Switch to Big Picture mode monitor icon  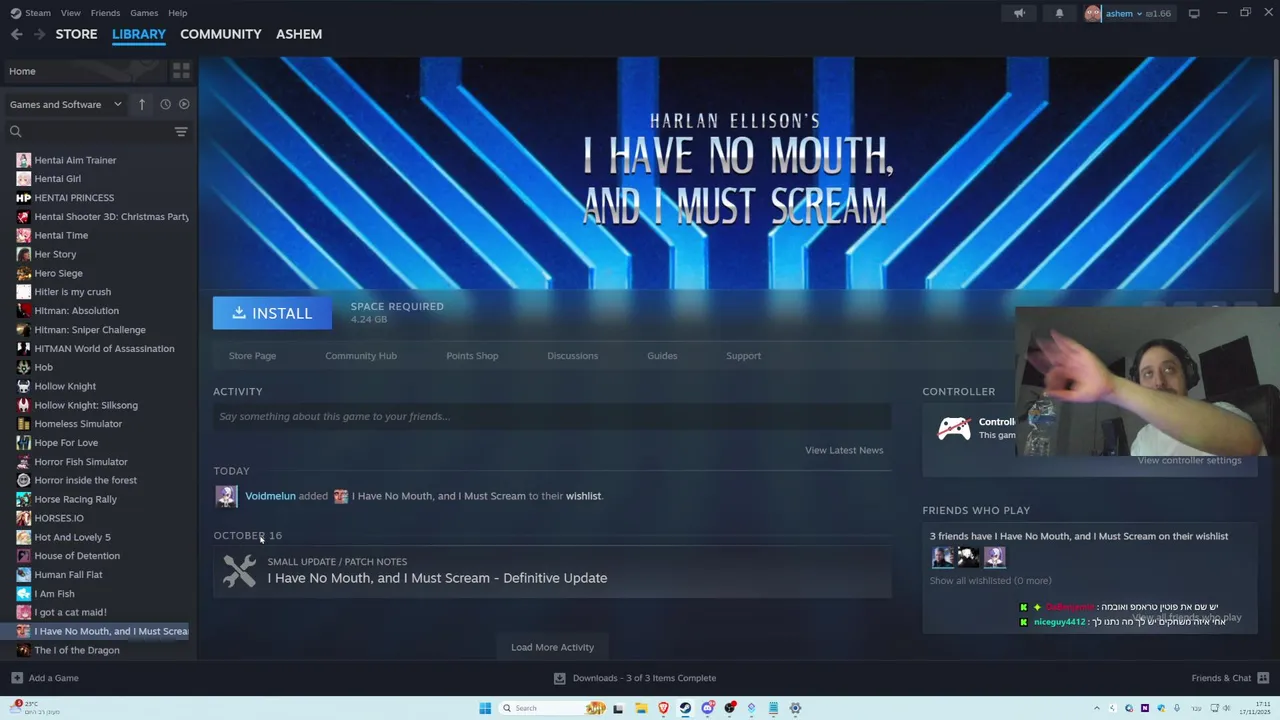coord(1194,13)
